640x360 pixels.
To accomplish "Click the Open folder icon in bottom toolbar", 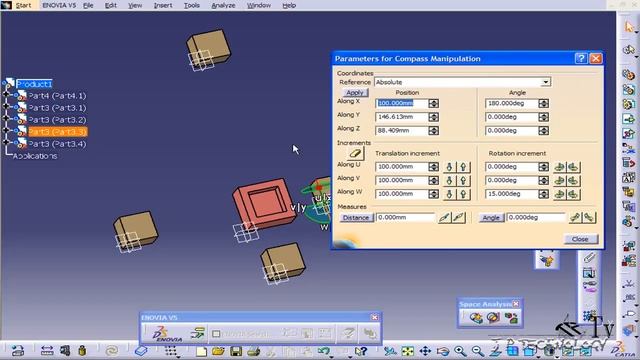I will click(218, 351).
